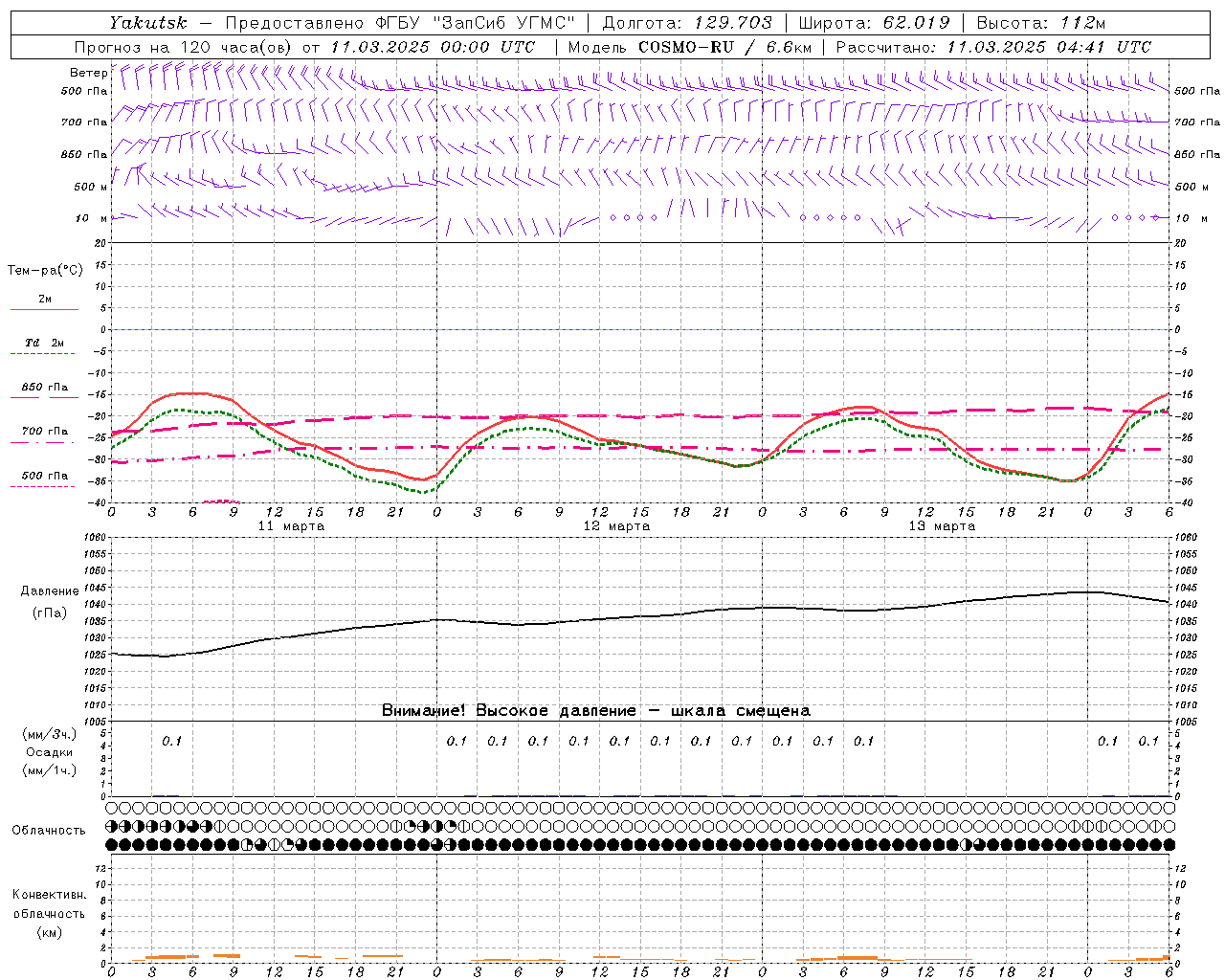This screenshot has height=980, width=1225.
Task: Click the "11 марта" date label
Action: pos(291,526)
